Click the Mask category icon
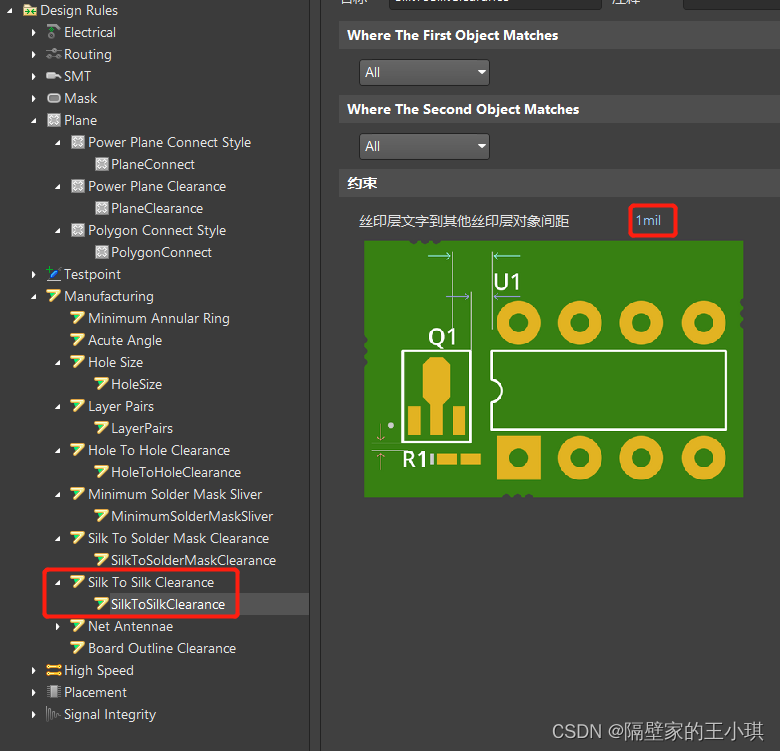The height and width of the screenshot is (751, 780). [54, 98]
